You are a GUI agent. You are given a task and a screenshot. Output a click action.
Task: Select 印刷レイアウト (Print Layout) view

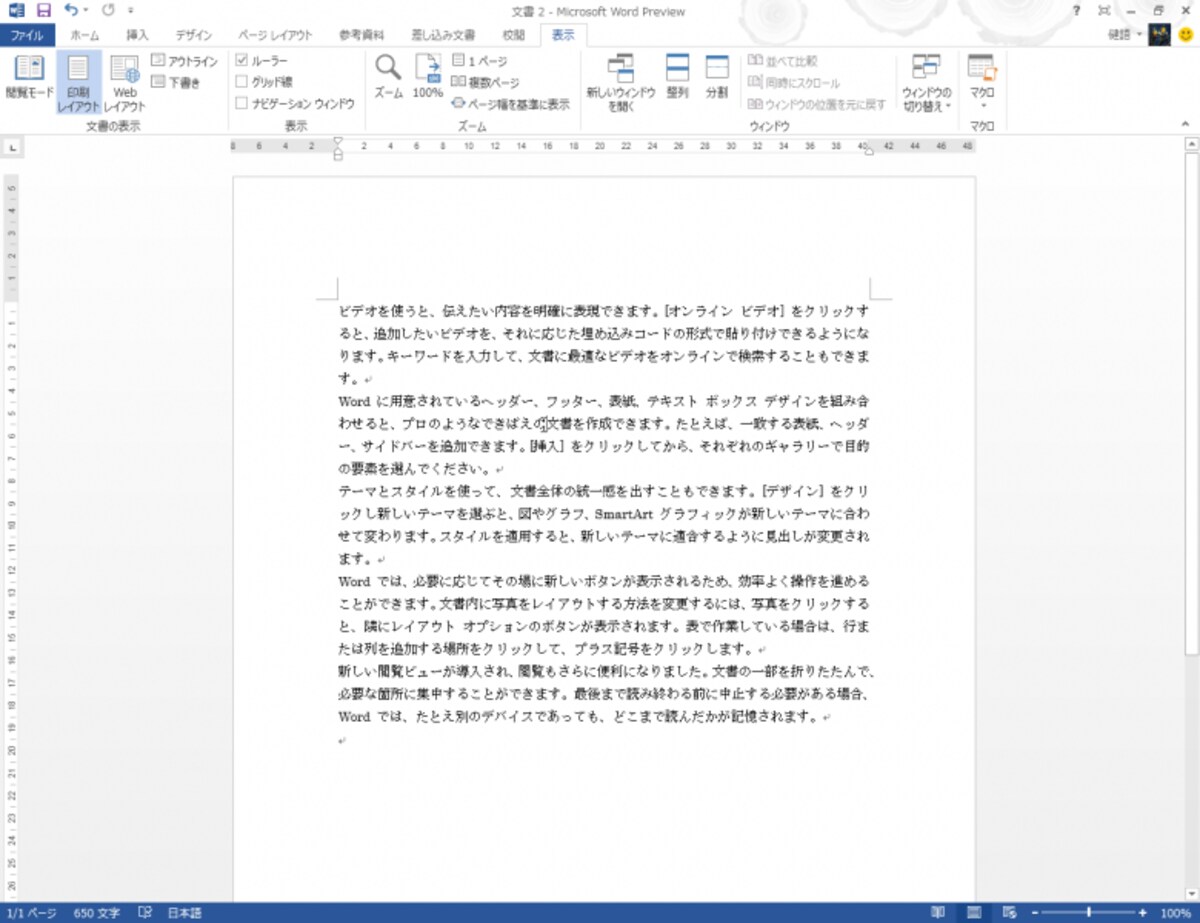[x=78, y=83]
